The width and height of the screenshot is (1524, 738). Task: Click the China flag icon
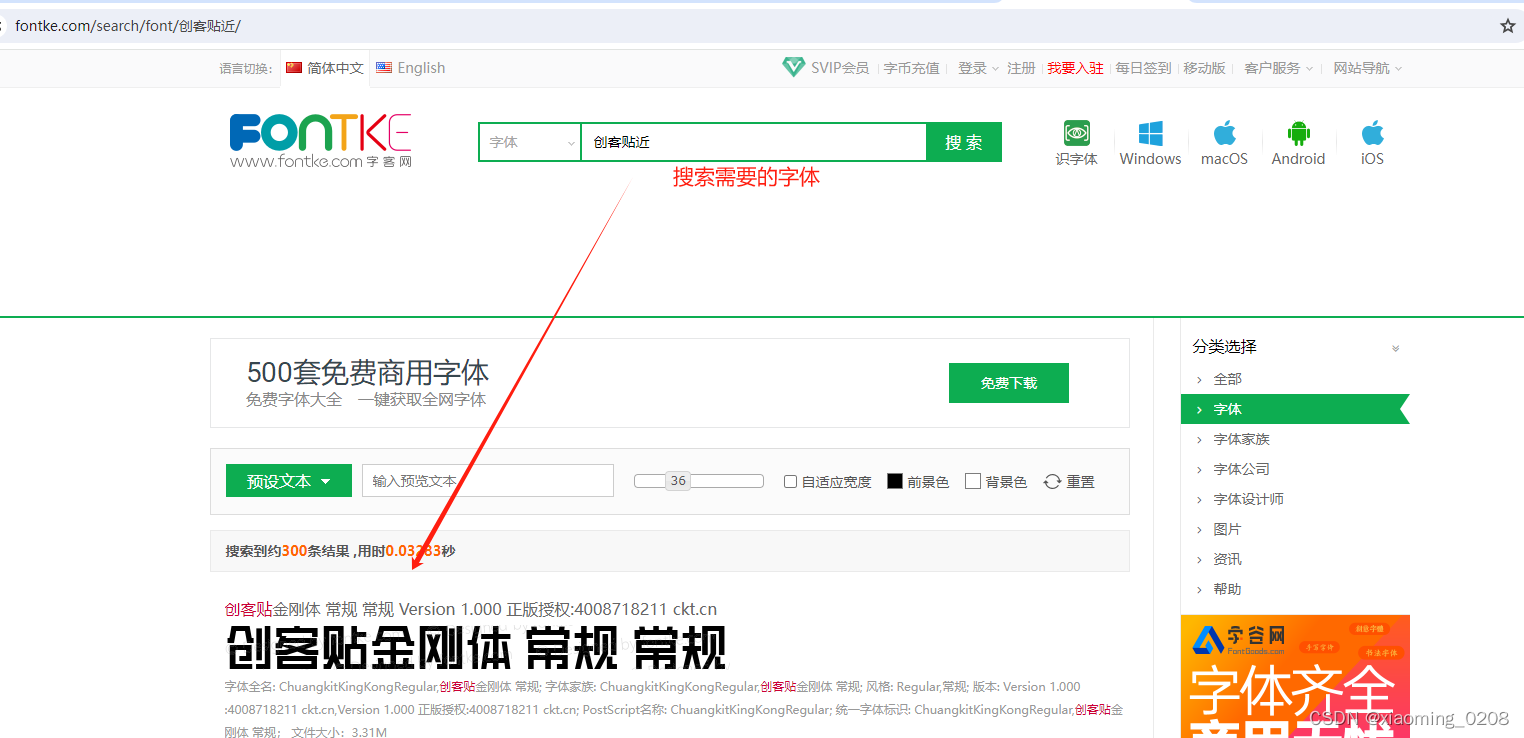[294, 68]
